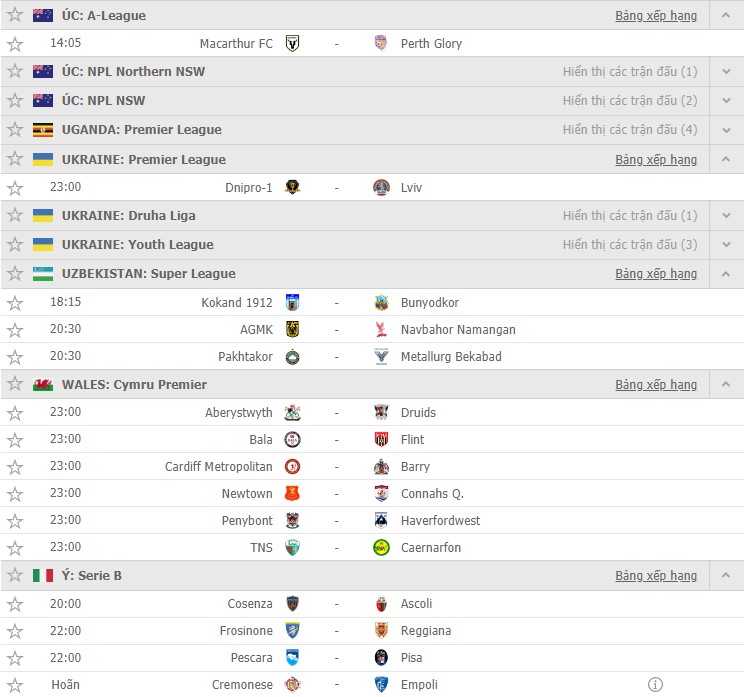747x697 pixels.
Task: Click the Dnipro-1 club badge
Action: [x=292, y=187]
